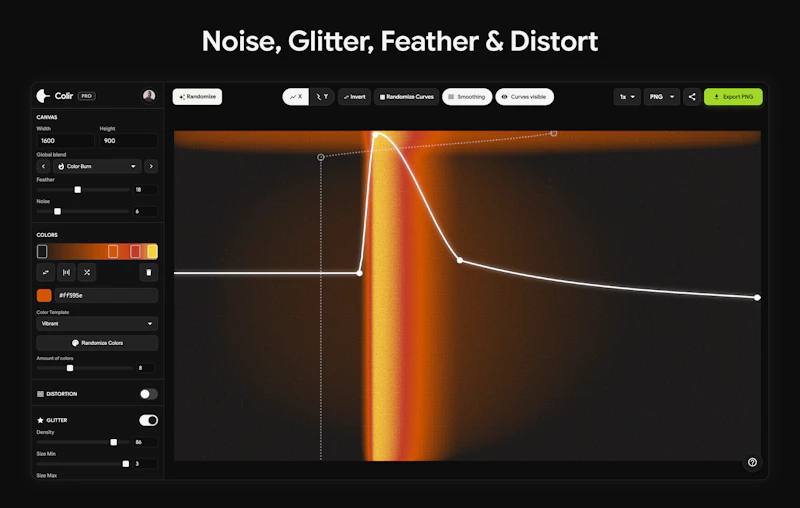Click the Amount of colors value field

click(x=146, y=368)
